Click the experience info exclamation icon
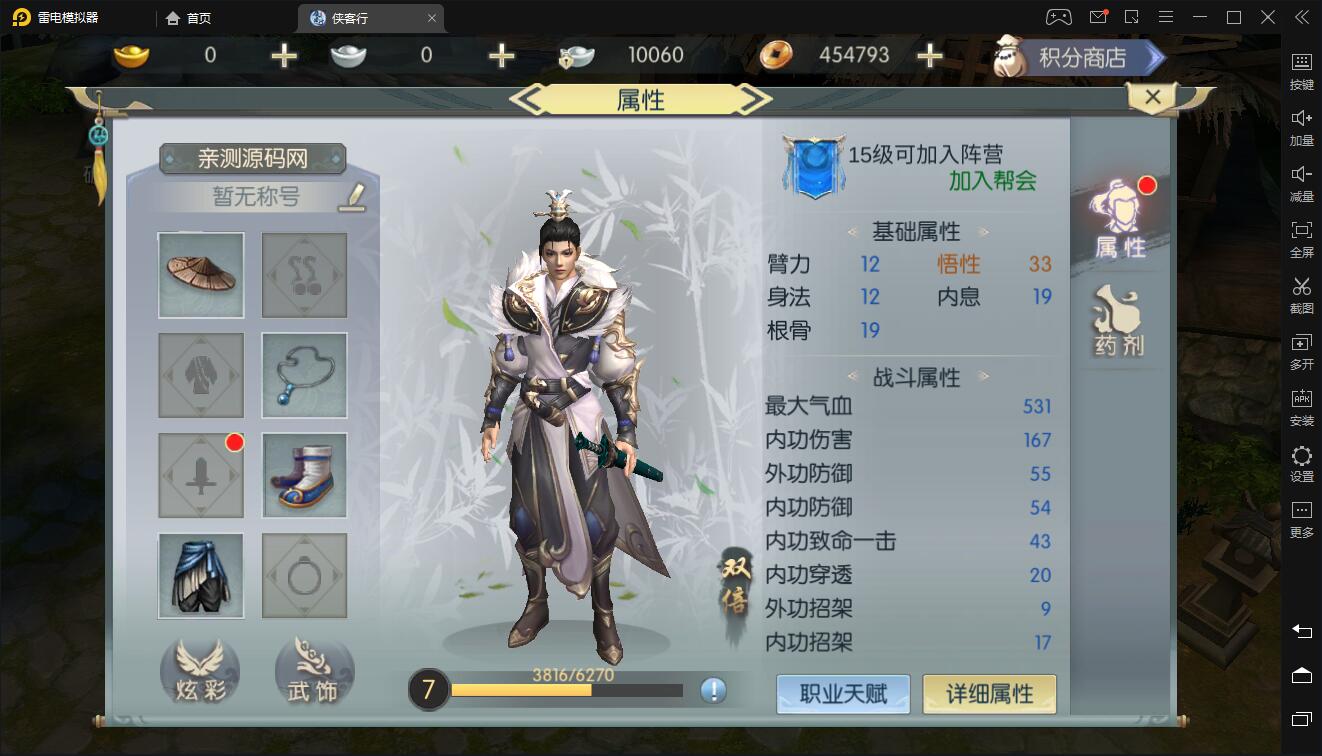 pyautogui.click(x=713, y=690)
